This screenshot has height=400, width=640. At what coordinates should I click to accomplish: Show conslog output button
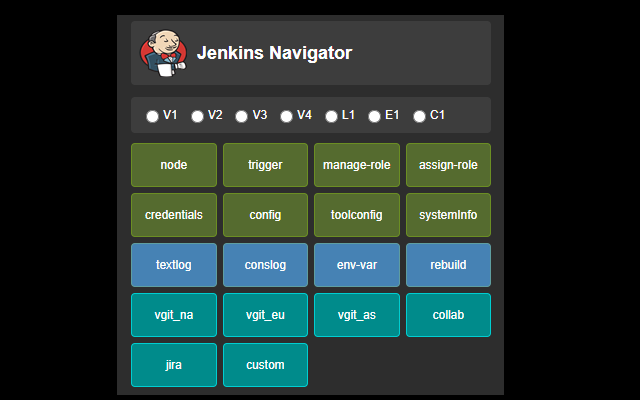point(265,265)
